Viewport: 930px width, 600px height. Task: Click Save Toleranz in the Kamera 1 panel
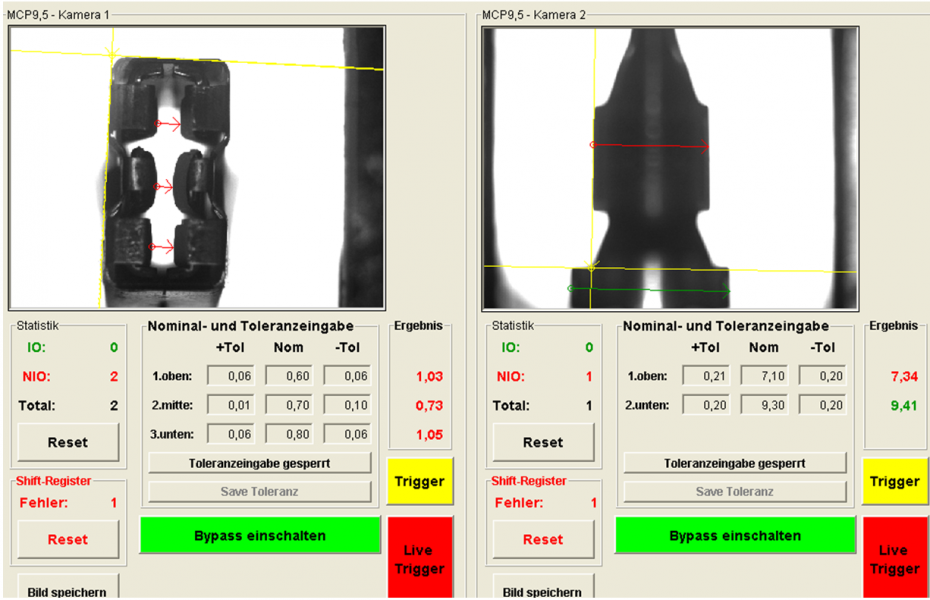point(259,491)
